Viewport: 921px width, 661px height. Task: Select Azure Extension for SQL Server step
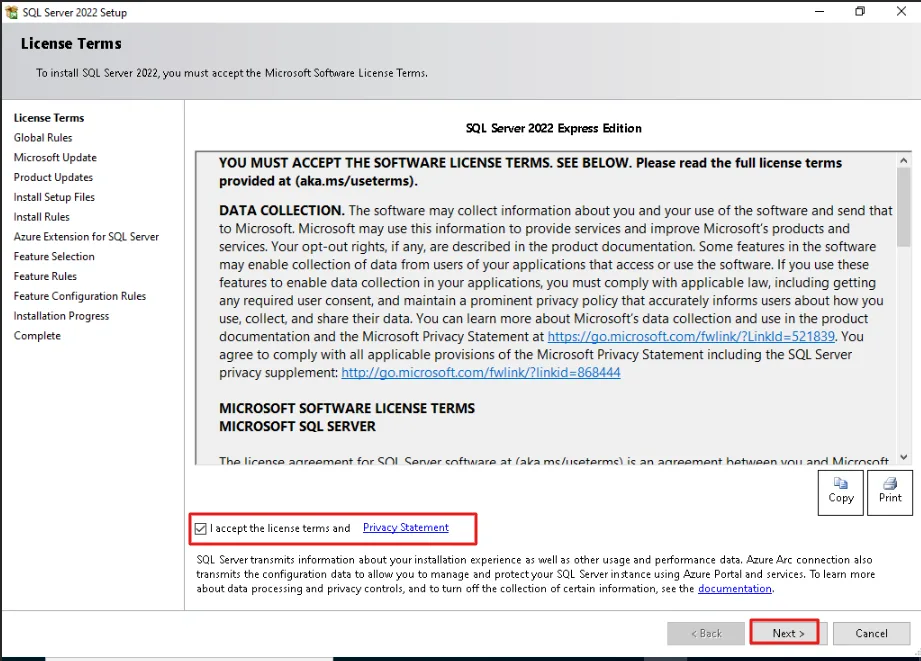pyautogui.click(x=86, y=237)
